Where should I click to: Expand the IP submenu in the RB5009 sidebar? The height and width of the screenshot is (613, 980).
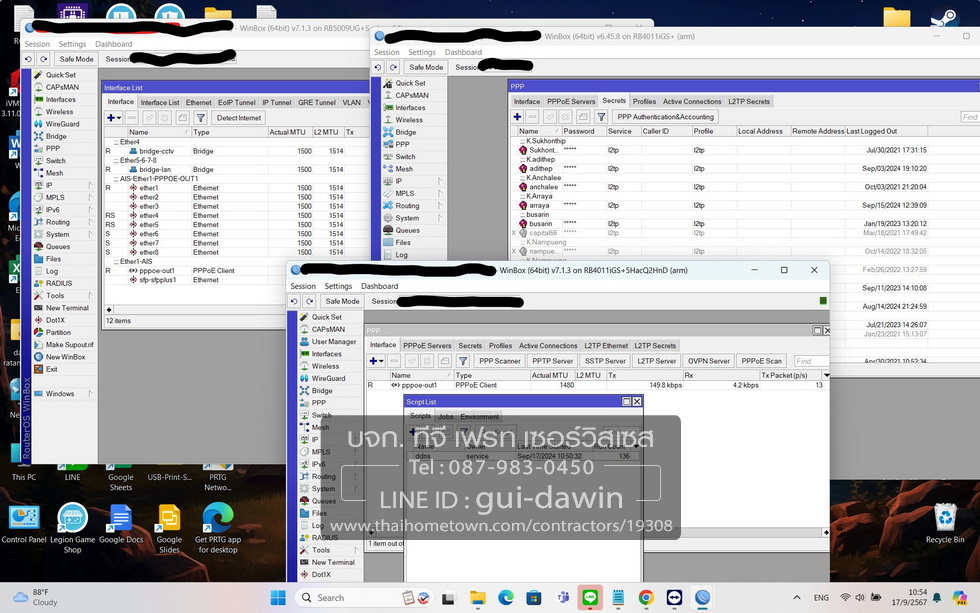90,186
